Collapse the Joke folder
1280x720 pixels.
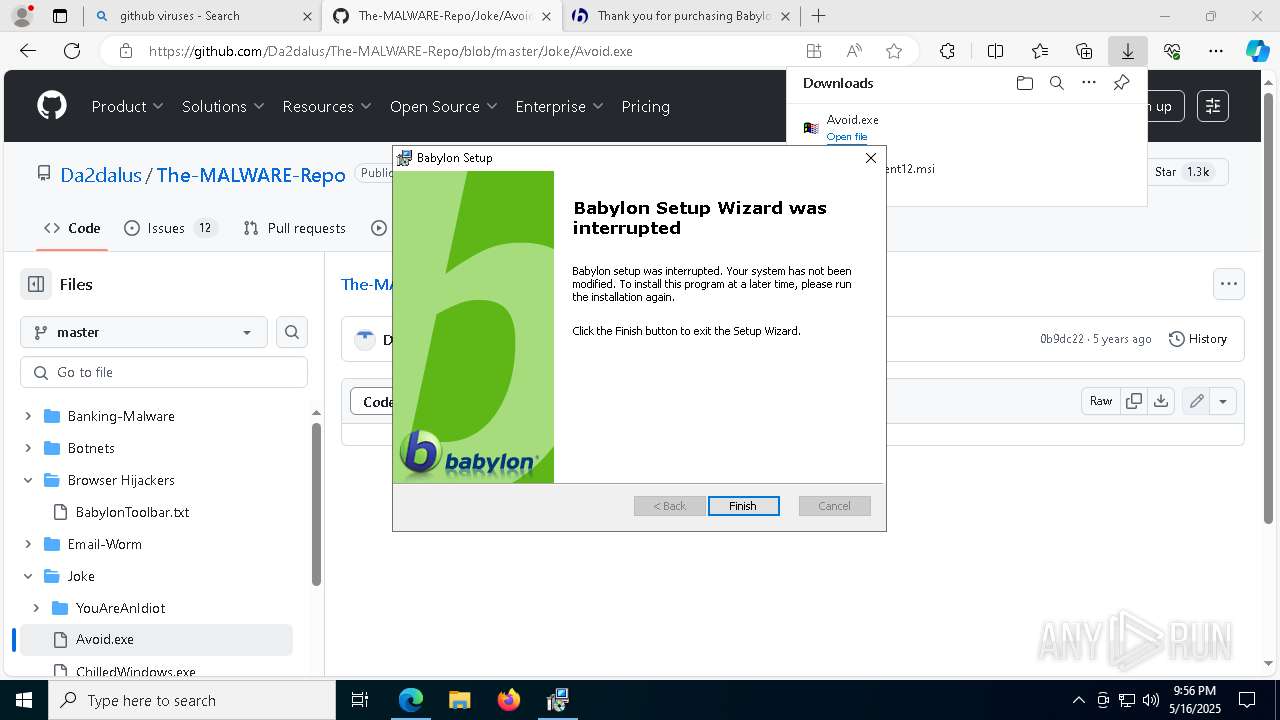tap(28, 576)
